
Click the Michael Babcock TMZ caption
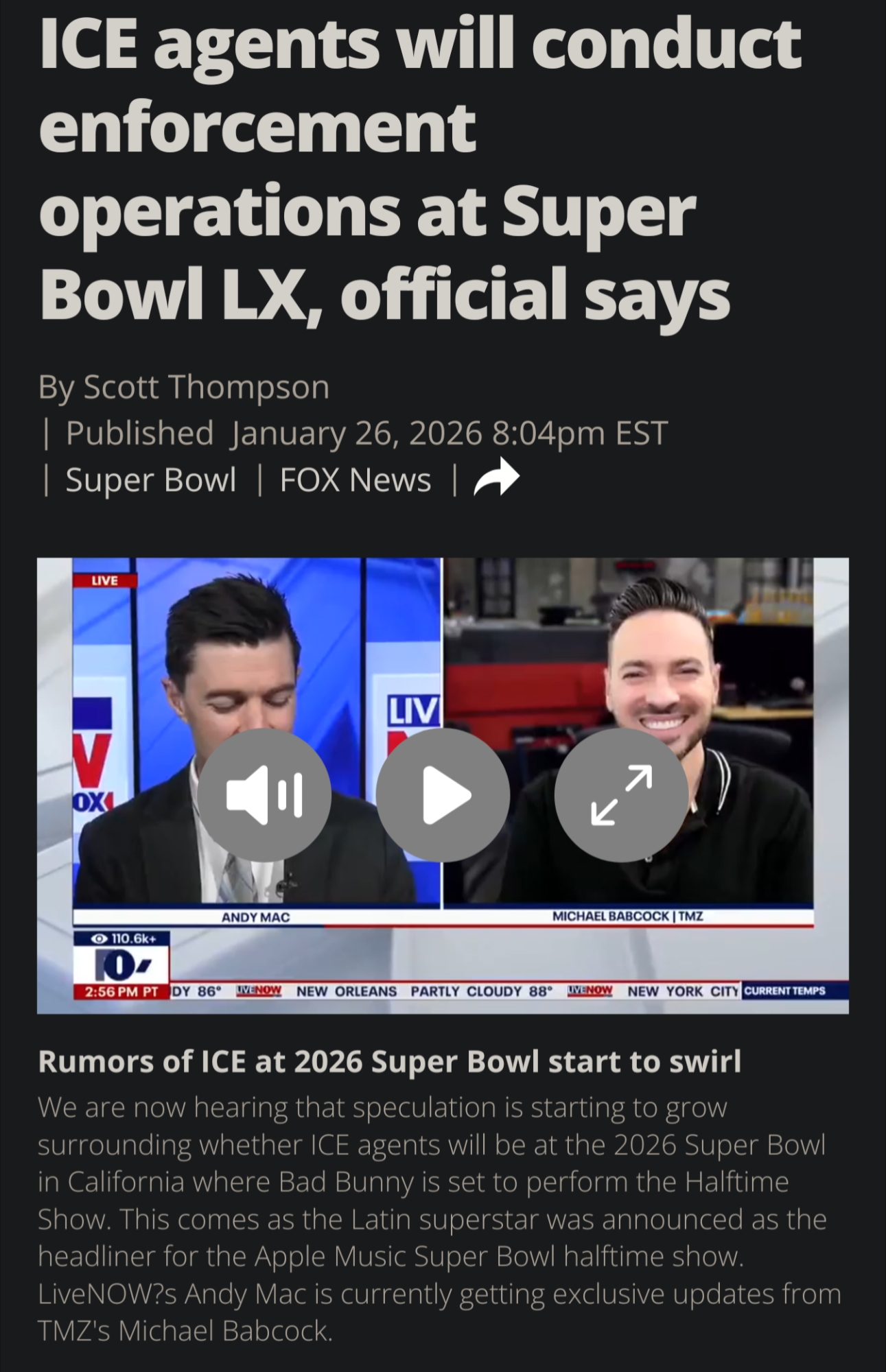[628, 916]
